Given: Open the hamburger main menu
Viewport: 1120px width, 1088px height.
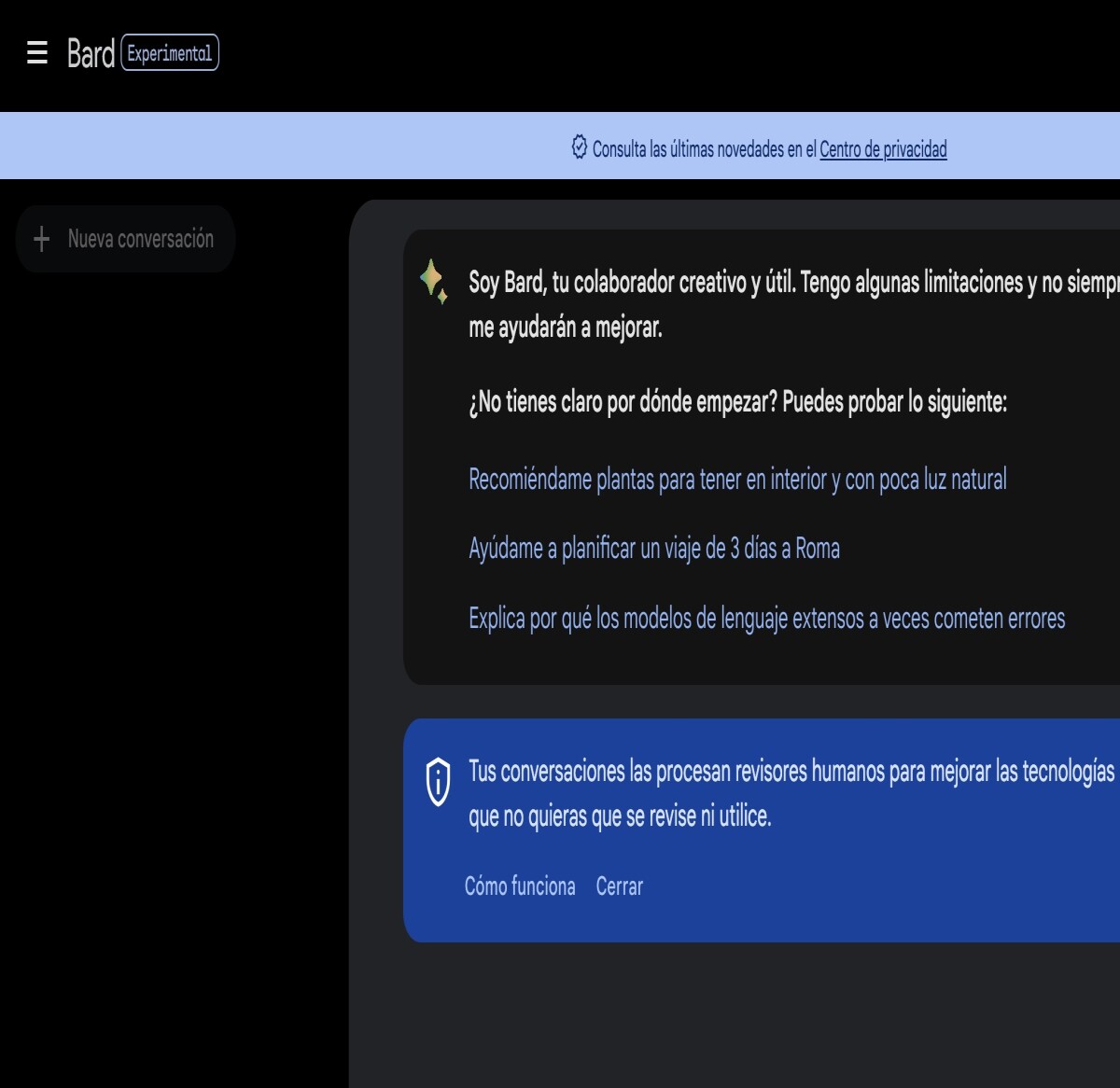Looking at the screenshot, I should (x=37, y=52).
